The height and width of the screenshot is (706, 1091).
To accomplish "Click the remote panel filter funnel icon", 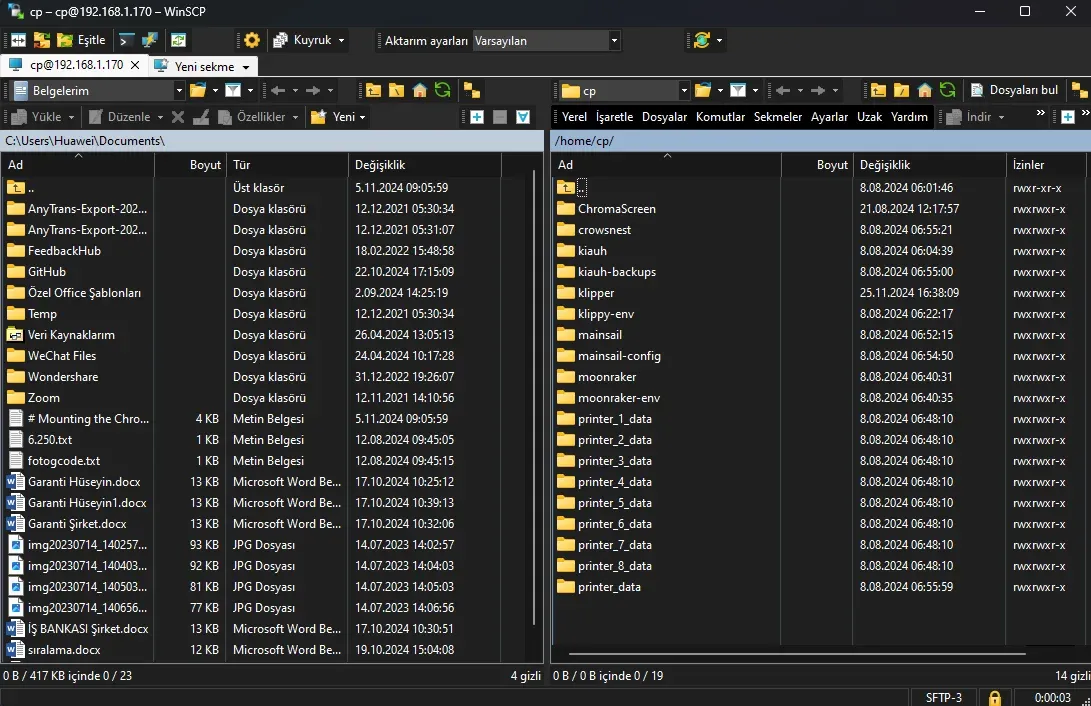I will (738, 90).
